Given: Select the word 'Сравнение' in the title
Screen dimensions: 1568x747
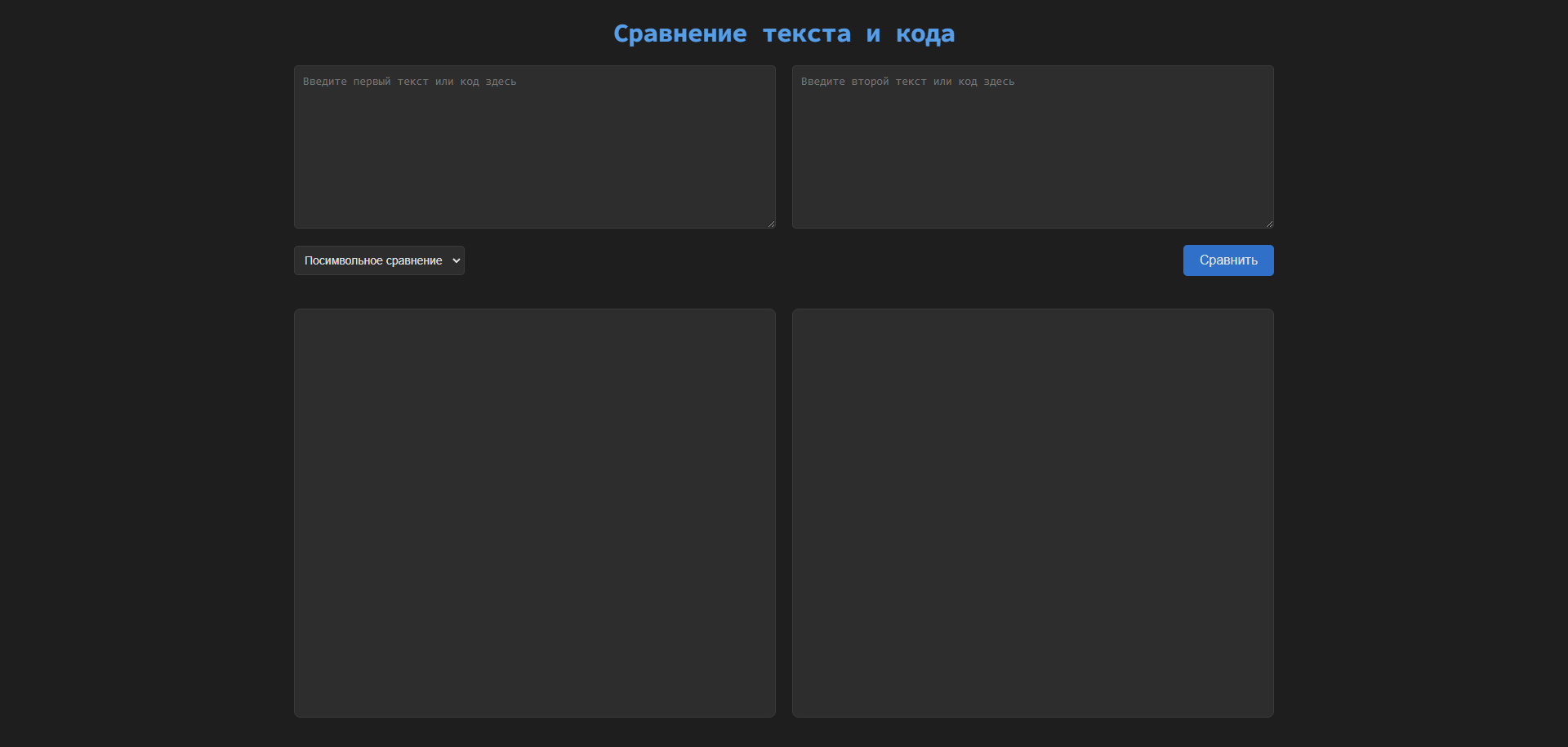Looking at the screenshot, I should [679, 33].
